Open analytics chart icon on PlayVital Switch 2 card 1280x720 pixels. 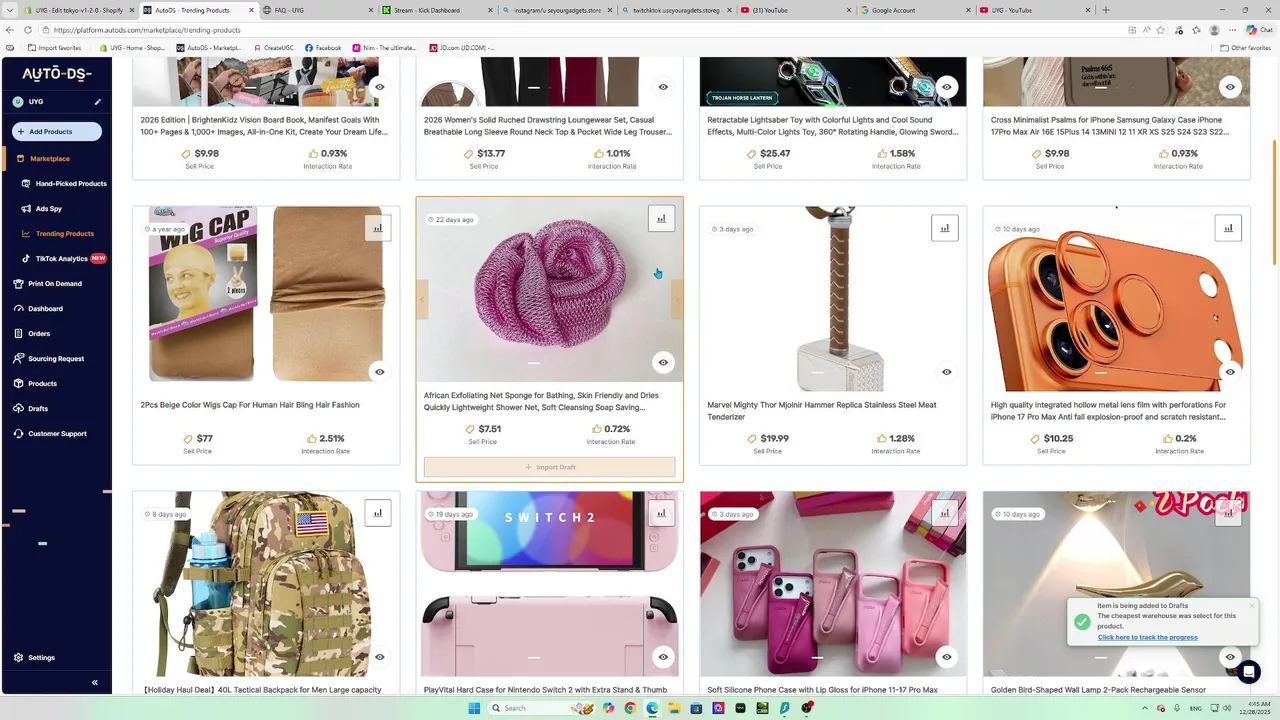coord(661,513)
